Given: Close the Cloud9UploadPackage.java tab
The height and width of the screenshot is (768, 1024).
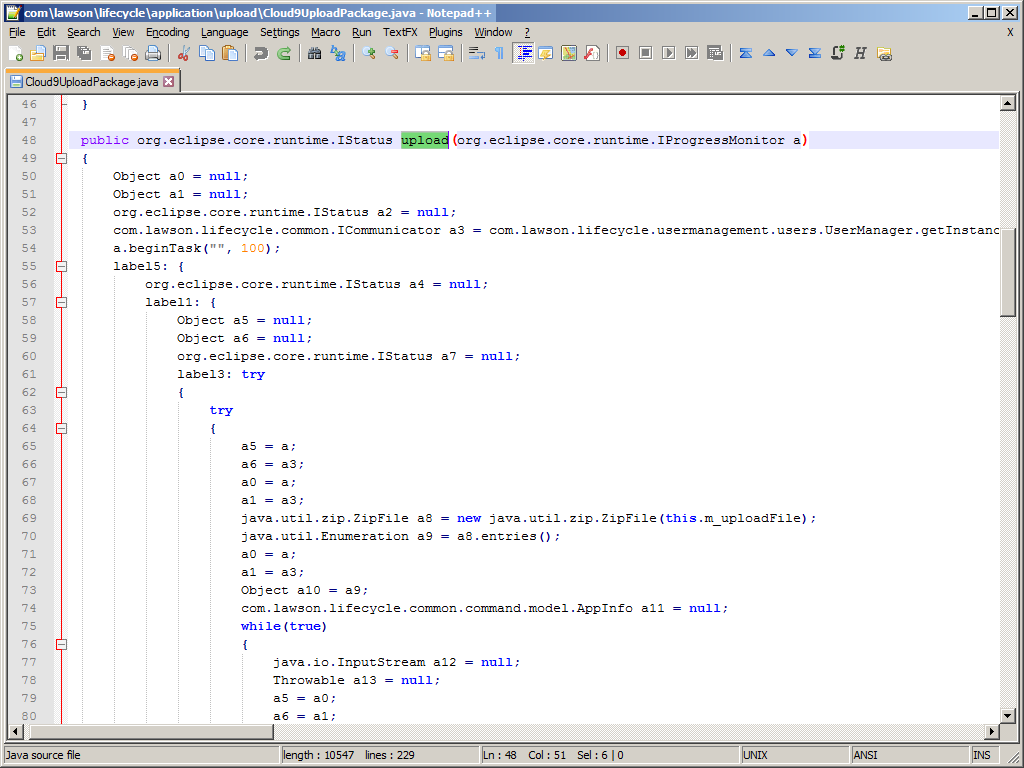Looking at the screenshot, I should tap(168, 81).
